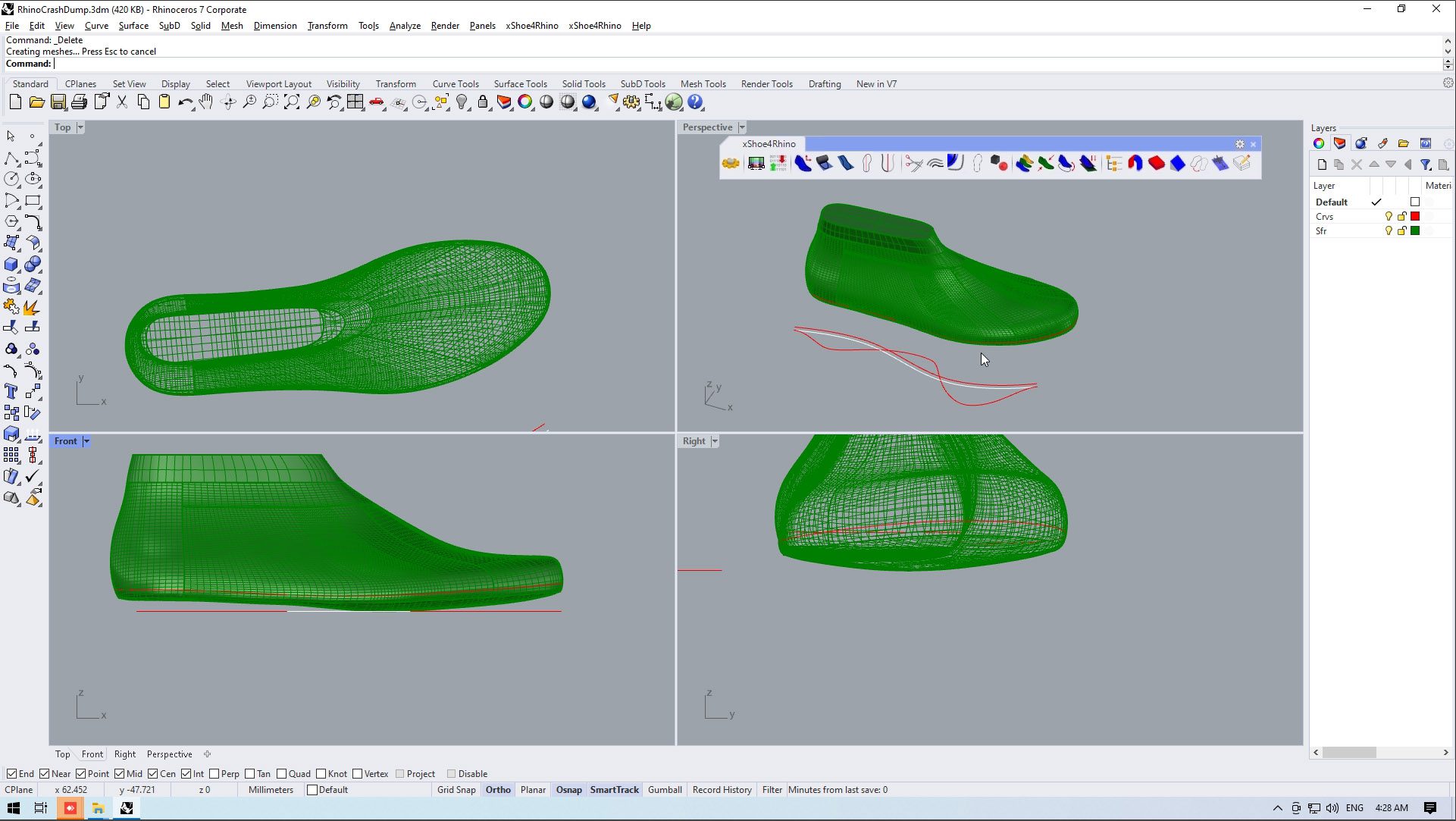
Task: Click the new layer icon
Action: [1322, 165]
